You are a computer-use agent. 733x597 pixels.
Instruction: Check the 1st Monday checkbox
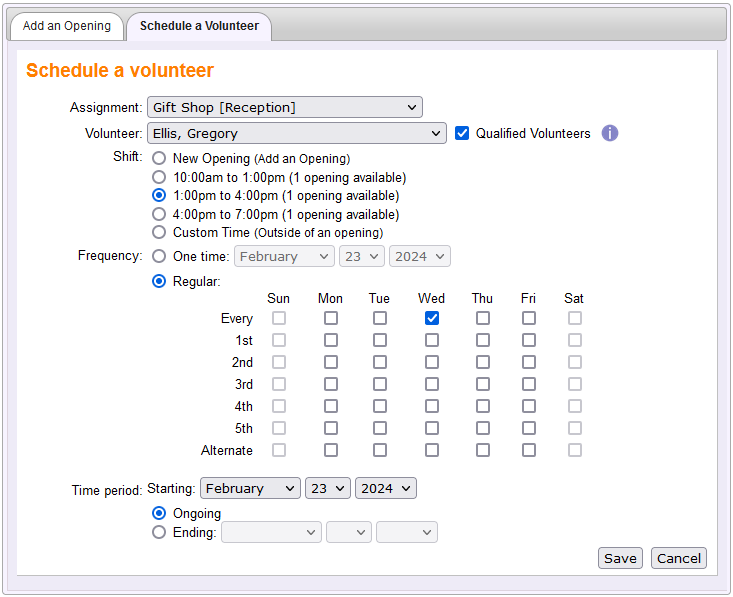point(331,340)
